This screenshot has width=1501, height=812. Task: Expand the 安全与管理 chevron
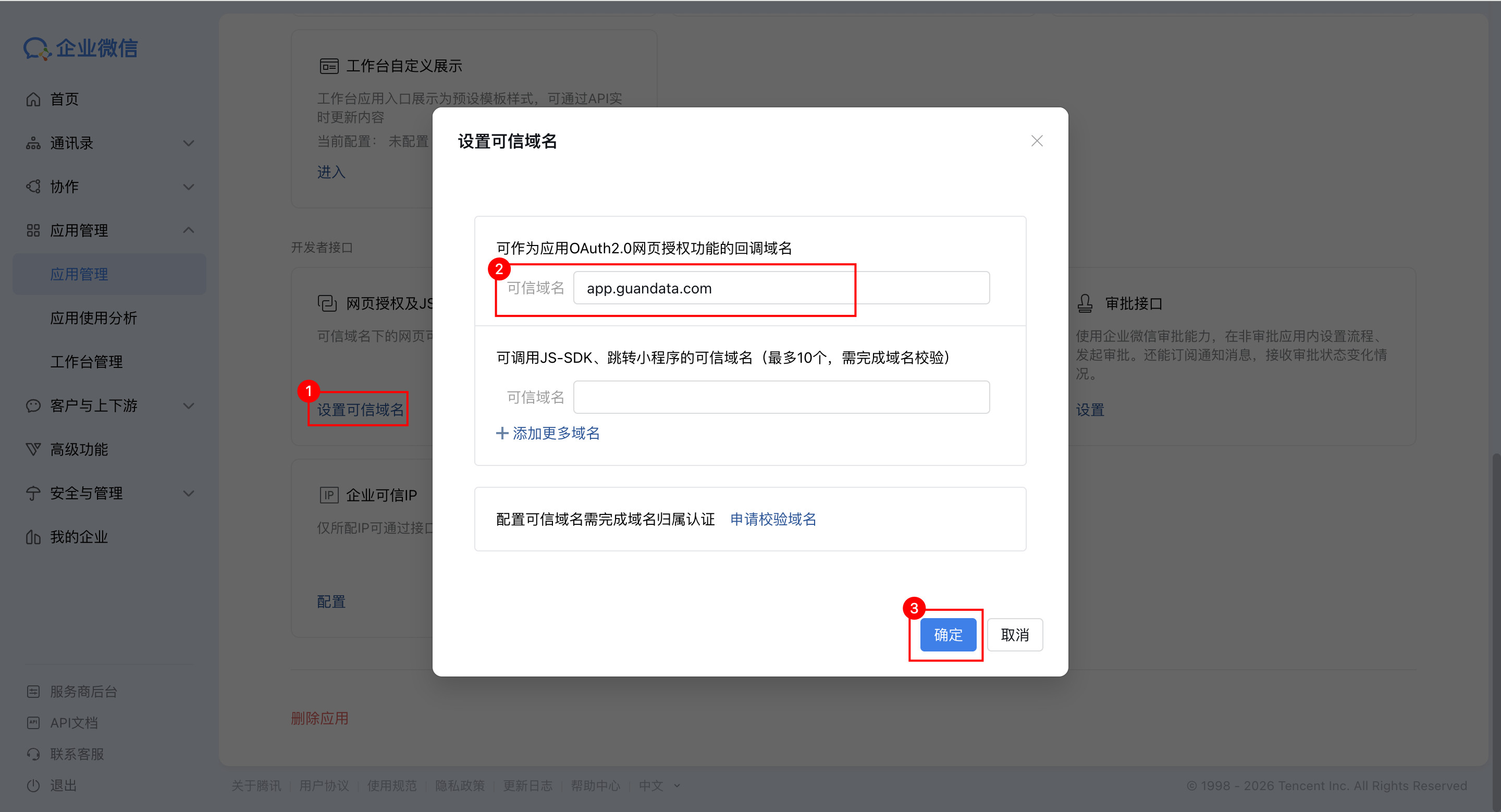coord(188,494)
